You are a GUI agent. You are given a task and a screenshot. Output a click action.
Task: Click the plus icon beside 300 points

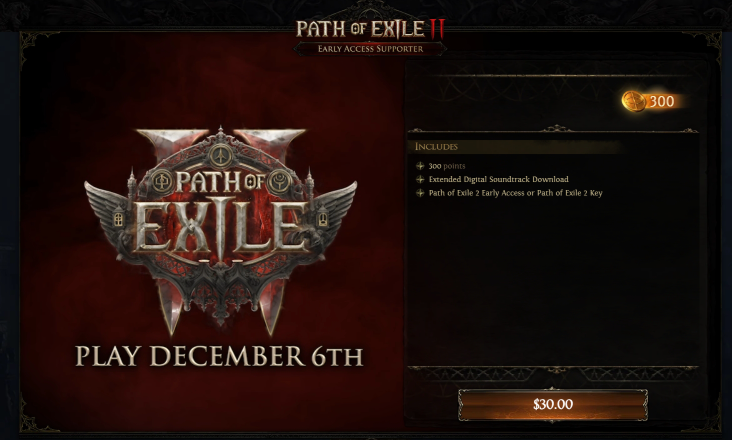420,166
